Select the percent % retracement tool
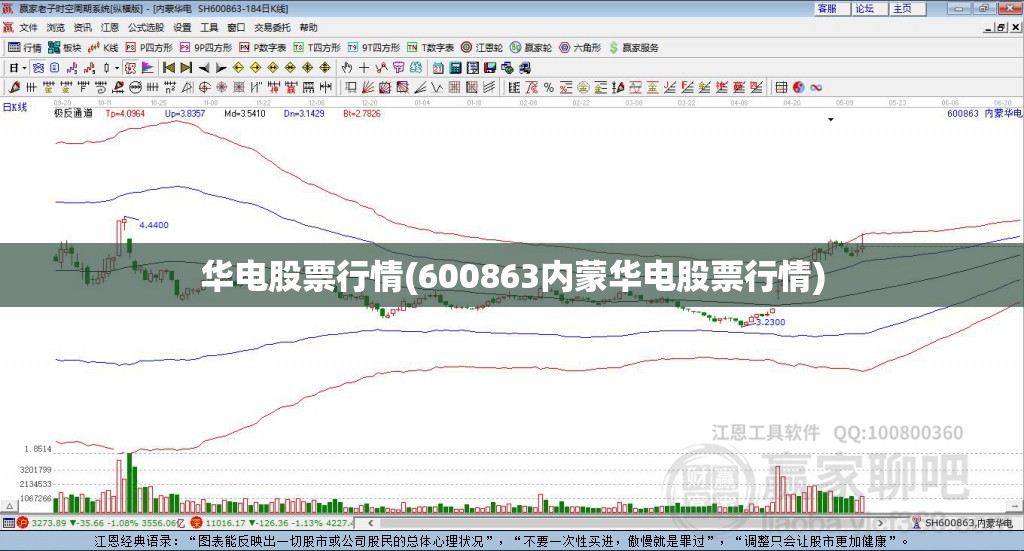 coord(549,87)
